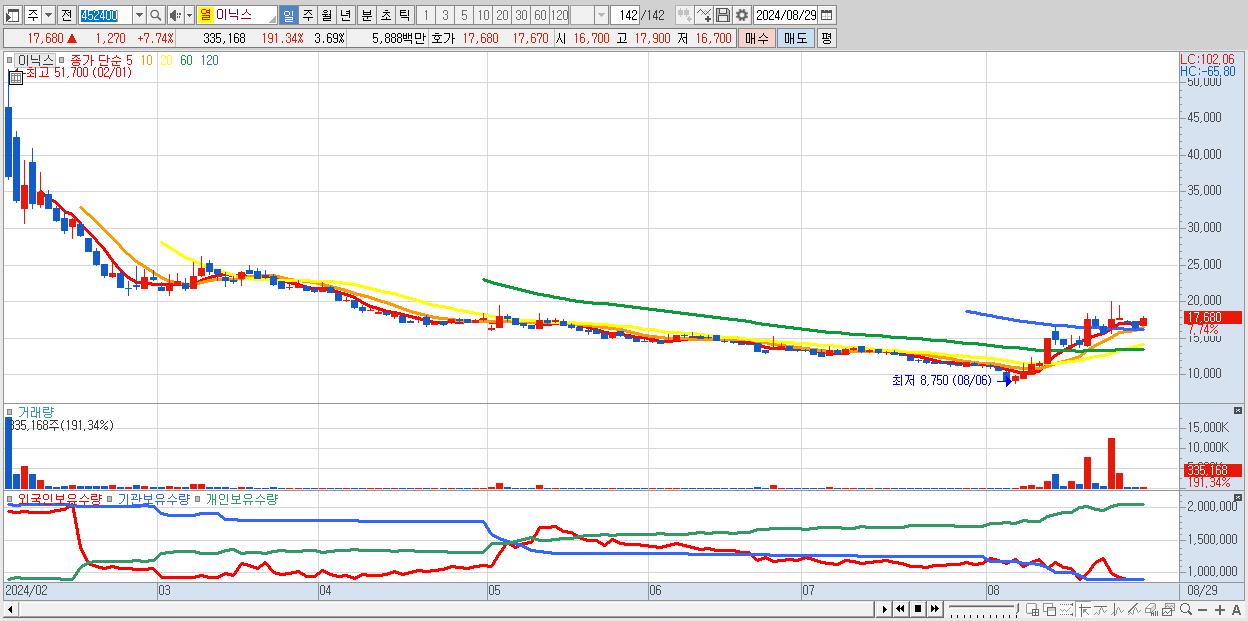
Task: Click the 매수 buy button
Action: pos(757,38)
